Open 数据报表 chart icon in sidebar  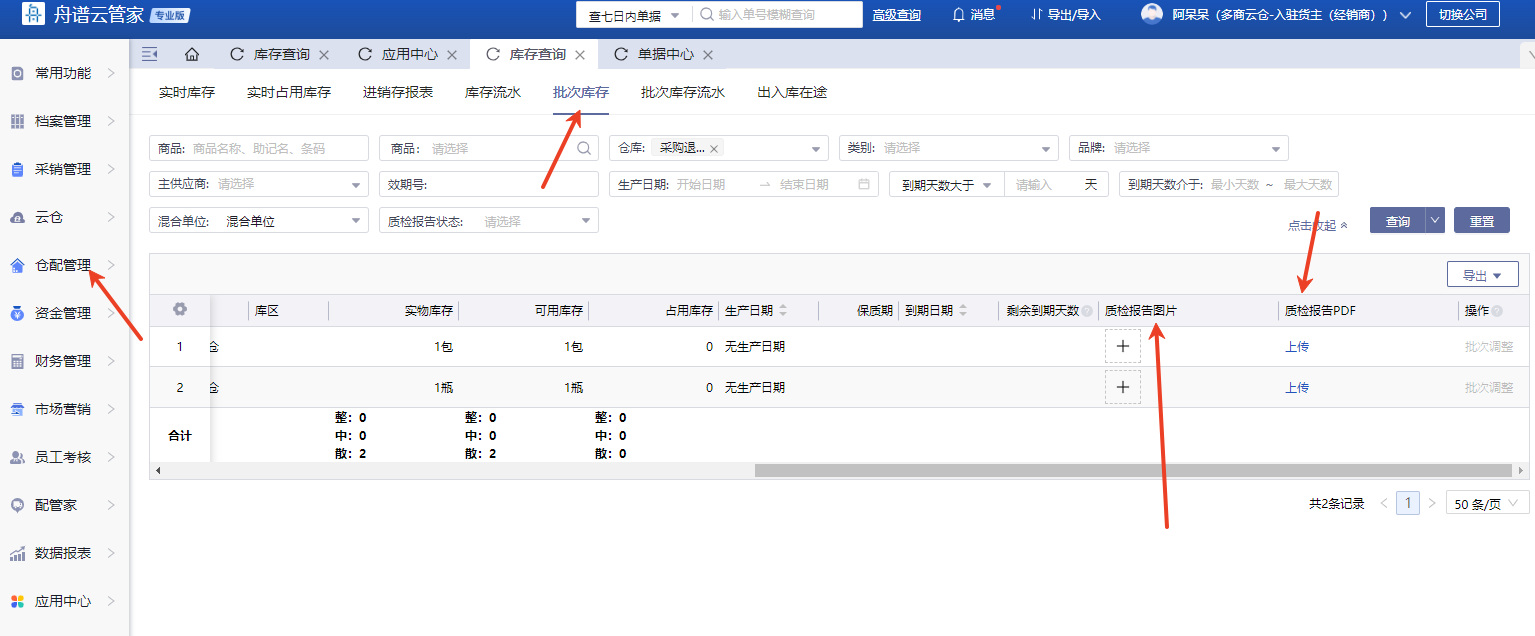click(x=17, y=553)
